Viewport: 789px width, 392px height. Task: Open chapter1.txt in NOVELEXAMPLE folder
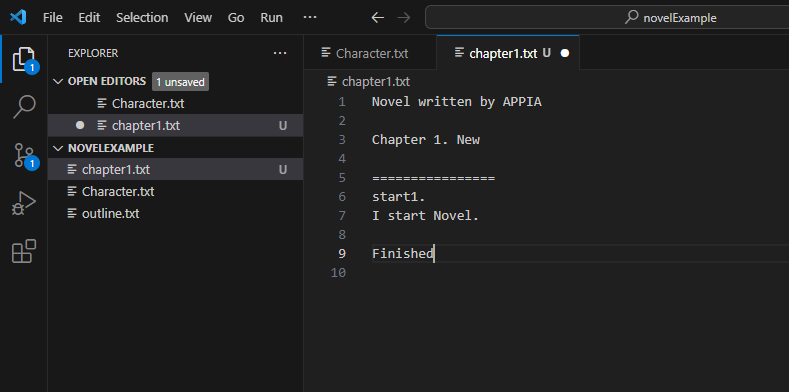[x=175, y=170]
